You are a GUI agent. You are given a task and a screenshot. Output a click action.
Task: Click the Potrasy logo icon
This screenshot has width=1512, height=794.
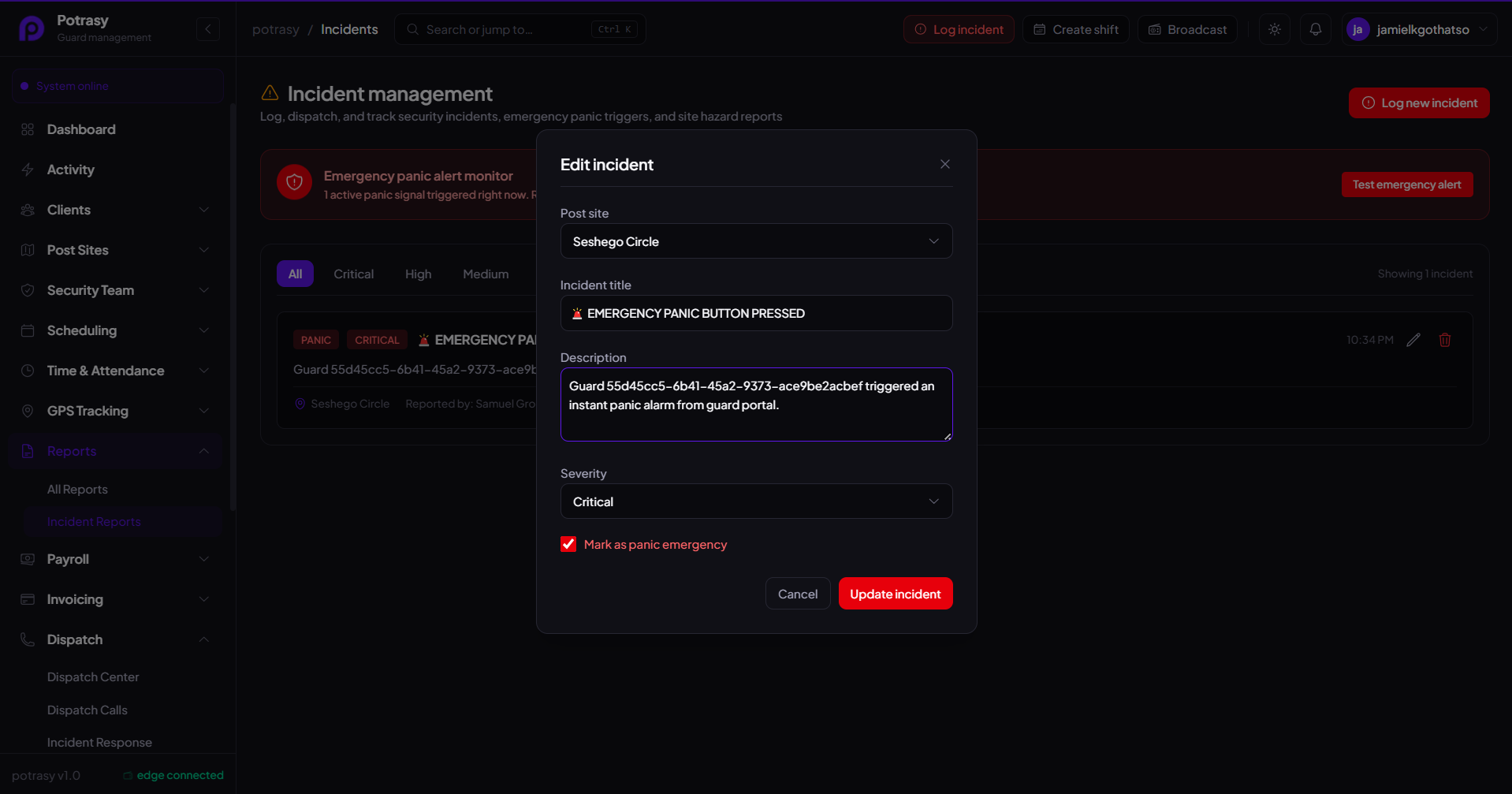click(x=32, y=29)
